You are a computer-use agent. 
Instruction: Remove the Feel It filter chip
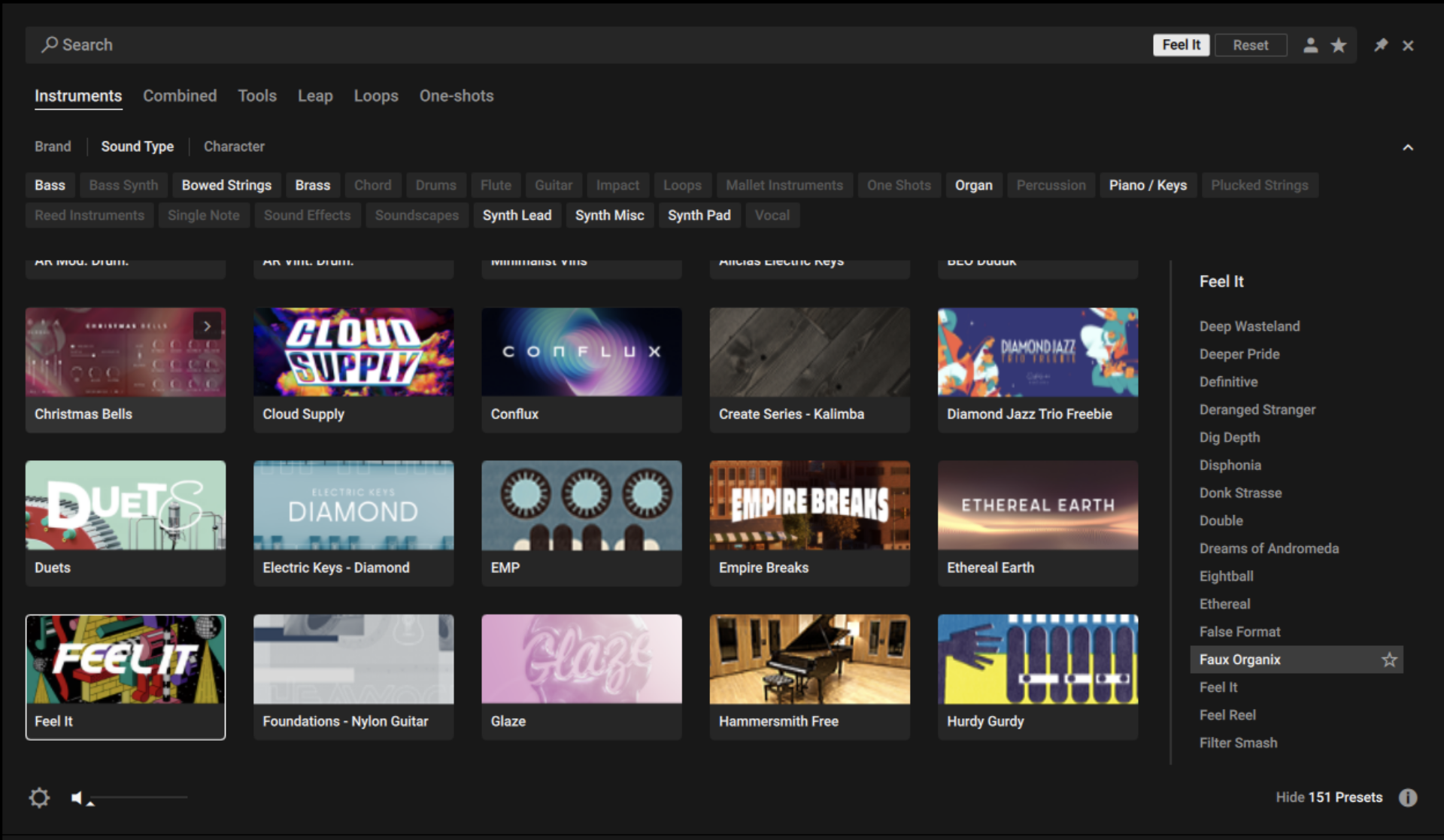(x=1181, y=45)
